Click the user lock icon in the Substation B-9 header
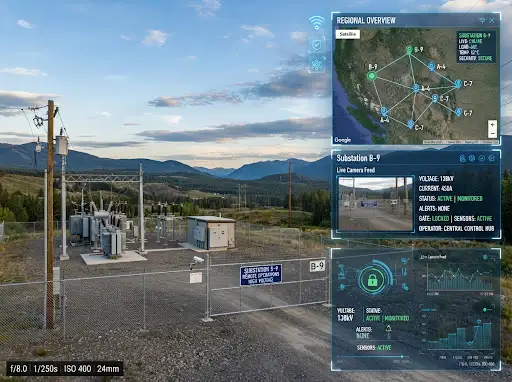This screenshot has height=382, width=512. 462,158
